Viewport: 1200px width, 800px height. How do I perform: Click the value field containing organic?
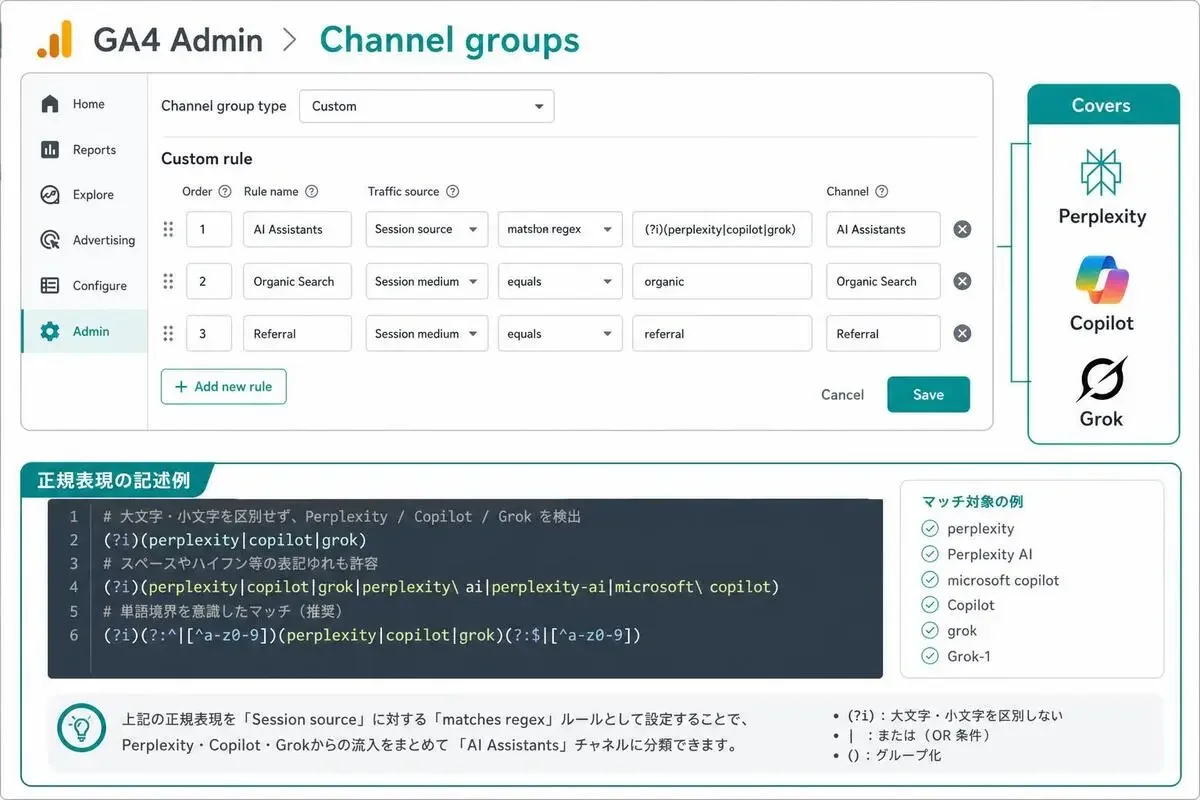722,281
